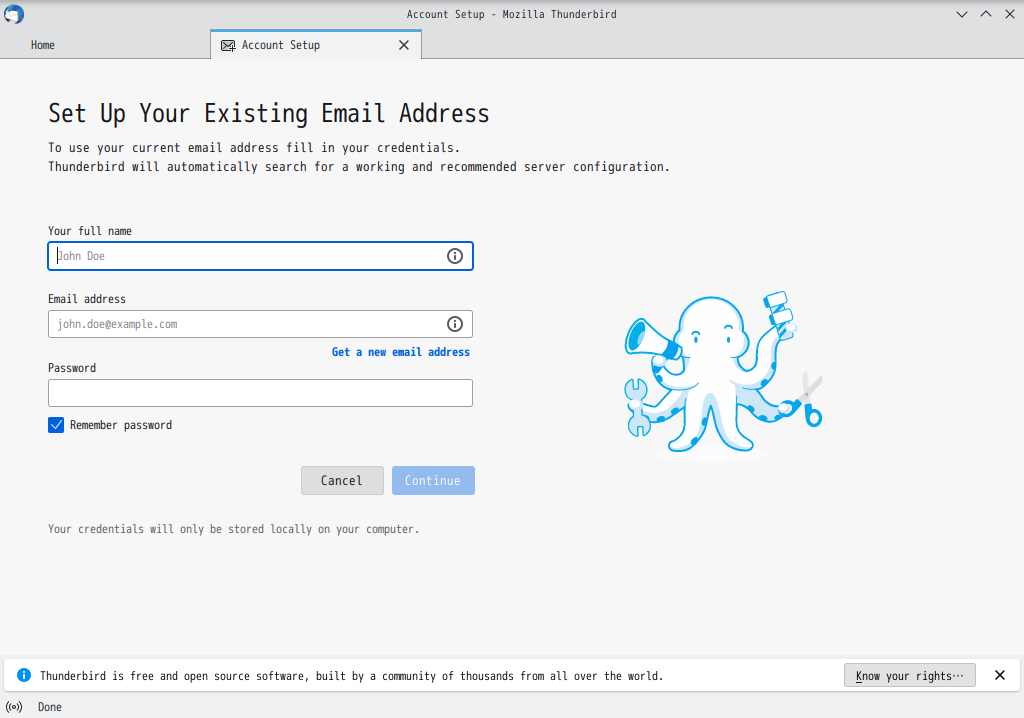The width and height of the screenshot is (1024, 718).
Task: Click the blue info icon in notification bar
Action: point(24,675)
